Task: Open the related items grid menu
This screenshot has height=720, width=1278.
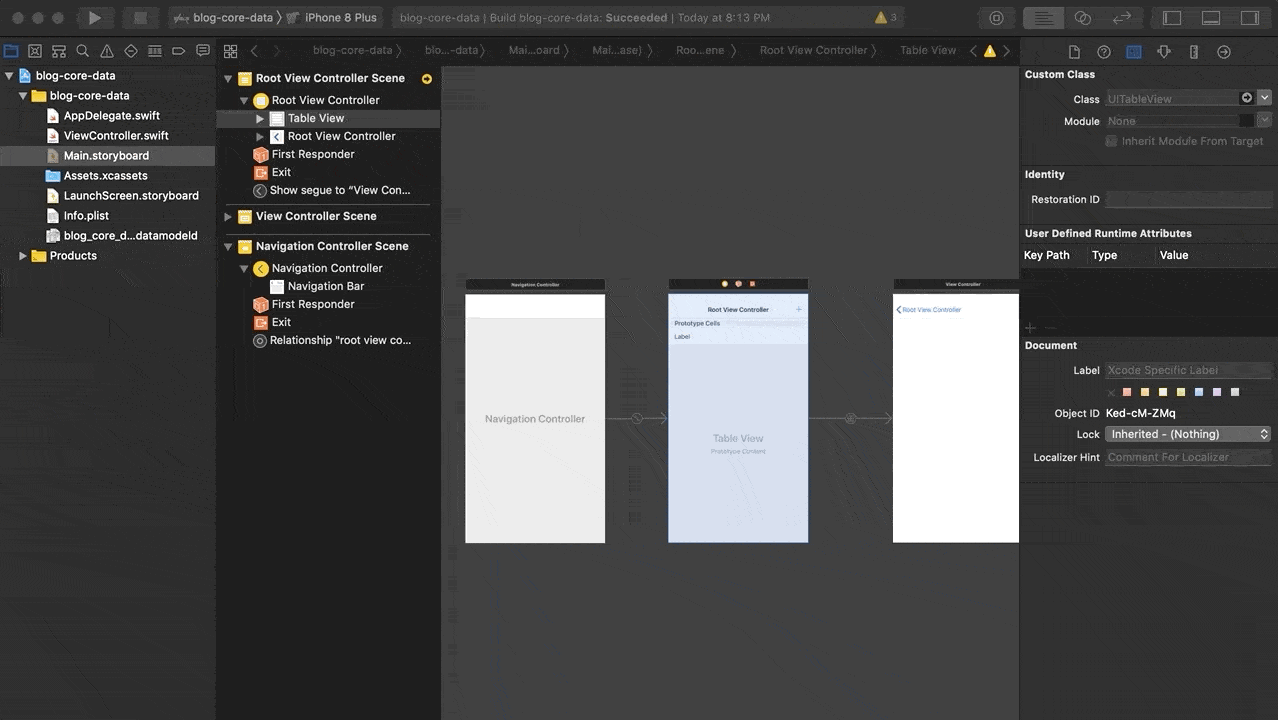Action: [x=230, y=51]
